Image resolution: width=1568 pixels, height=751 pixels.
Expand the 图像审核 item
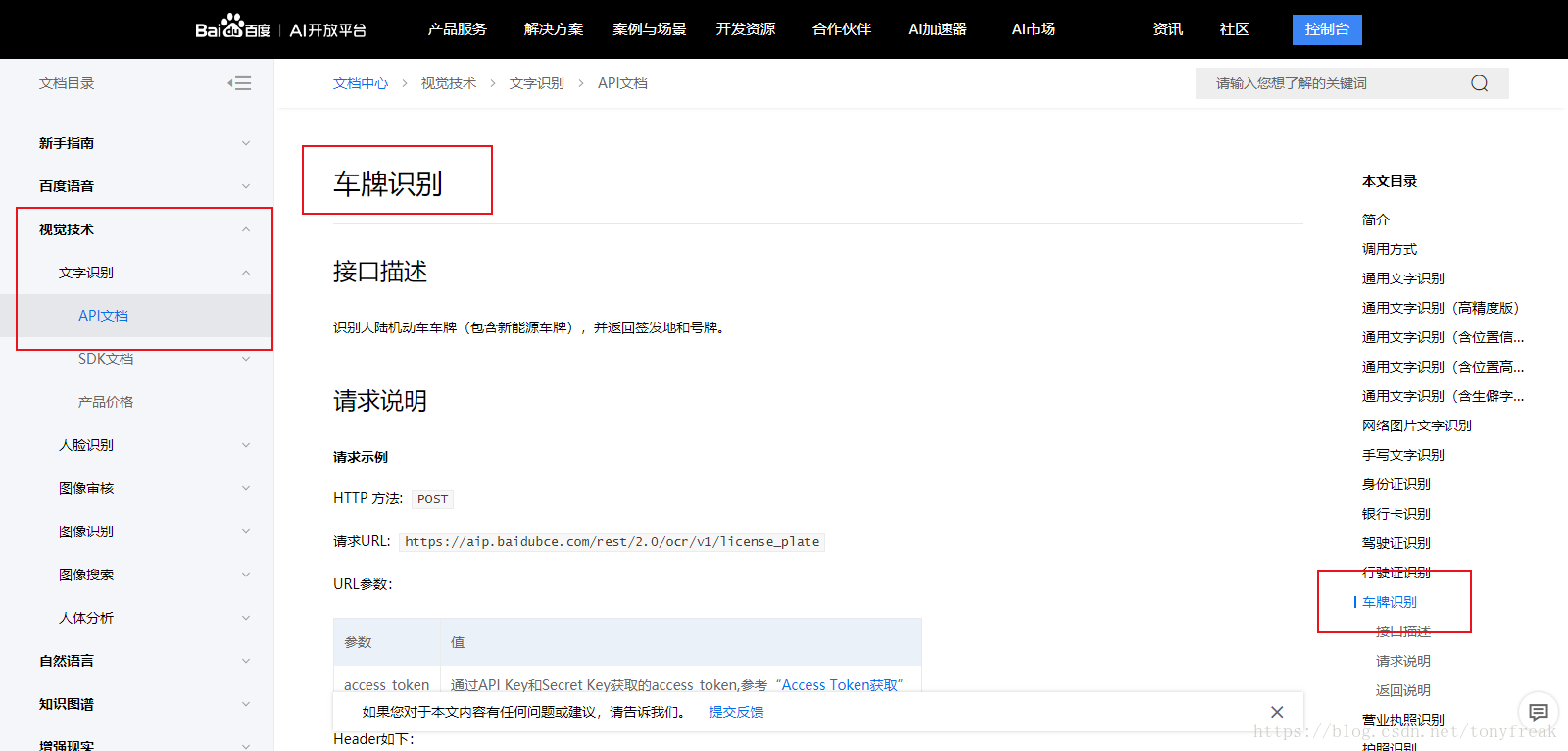[x=246, y=488]
